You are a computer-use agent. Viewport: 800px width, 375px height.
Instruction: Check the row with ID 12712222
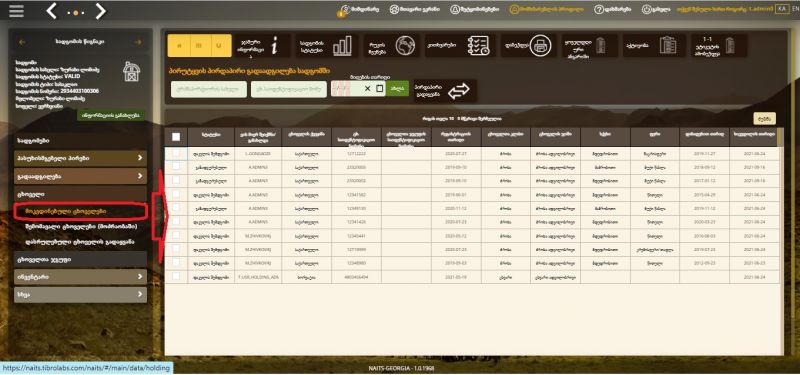coord(176,153)
